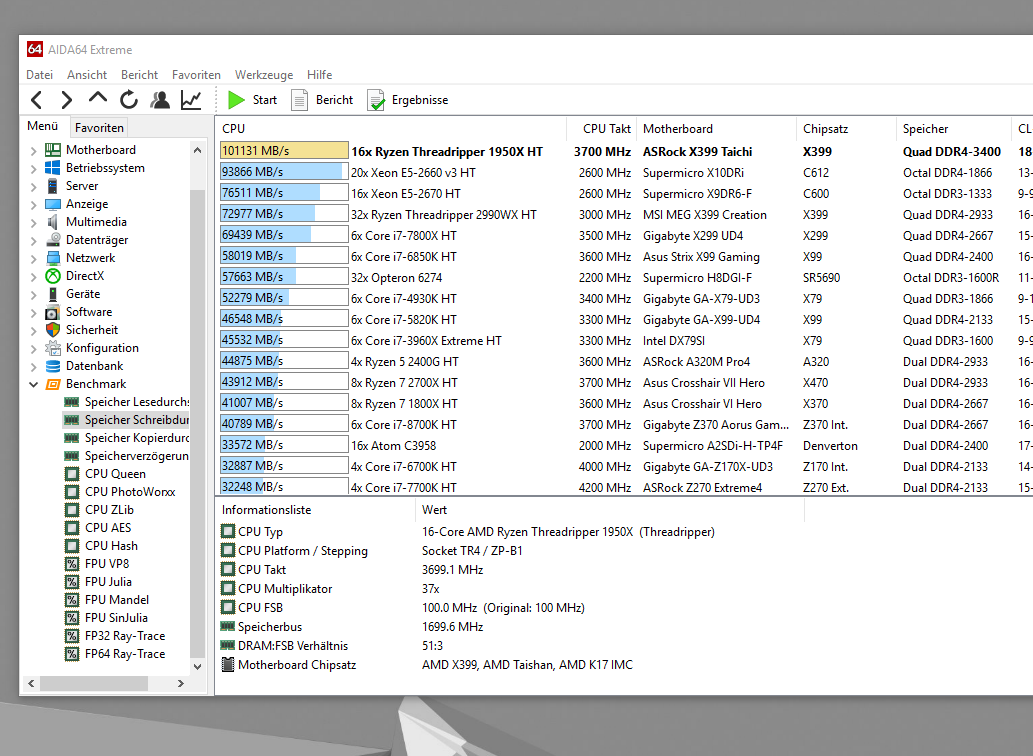Select the FP32 Ray-Trace benchmark icon
Viewport: 1033px width, 756px height.
pos(72,636)
